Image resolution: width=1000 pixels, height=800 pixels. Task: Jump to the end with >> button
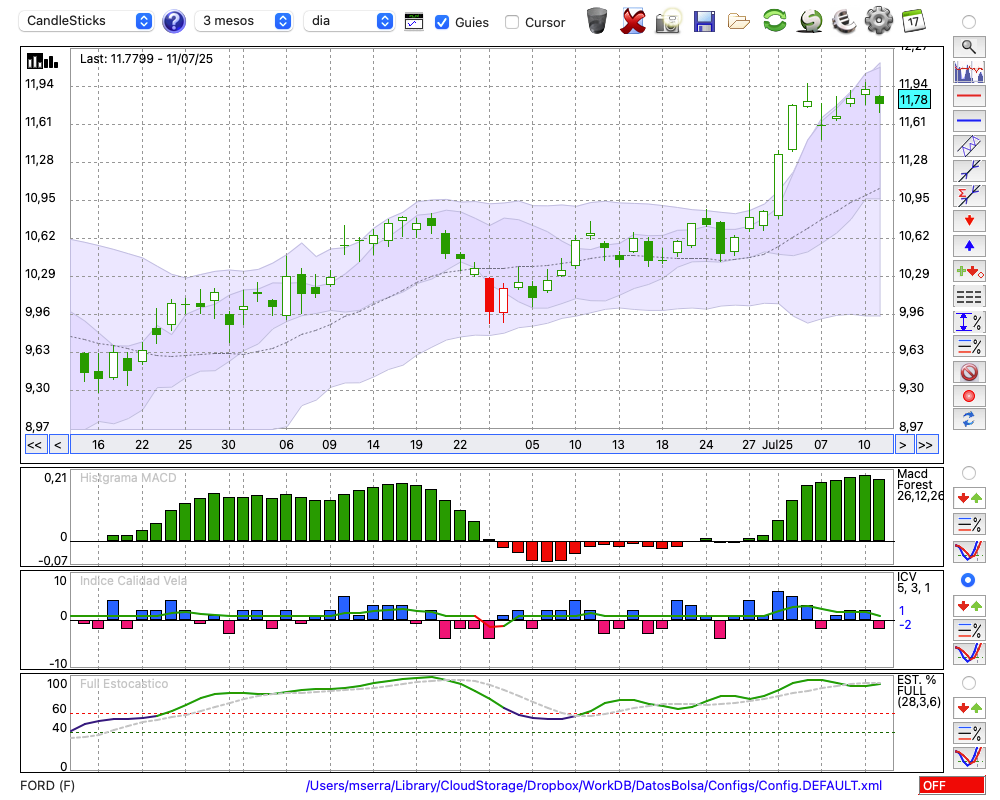tap(927, 445)
